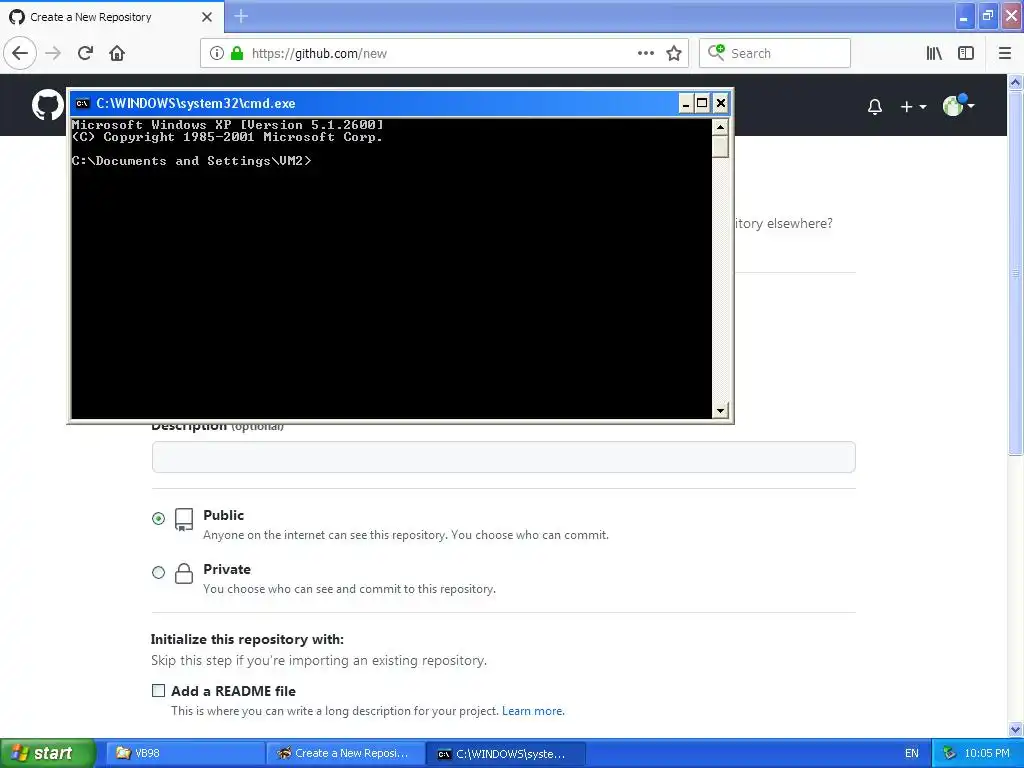Click the book icon next to Public
Screen dimensions: 1024x768
click(184, 520)
